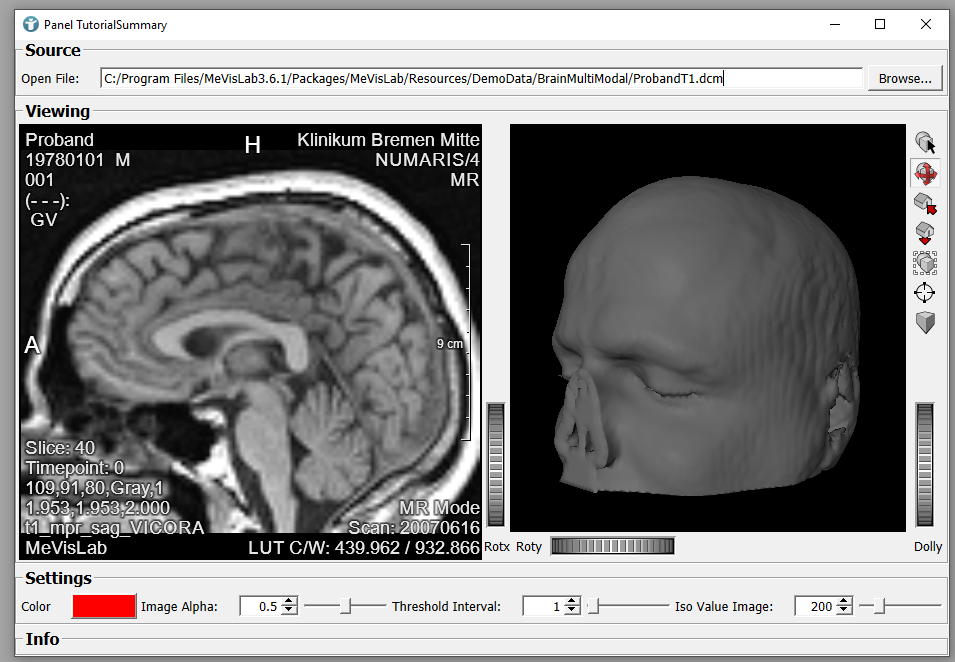Activate the Seek crosshair tool
The width and height of the screenshot is (955, 662).
(925, 293)
